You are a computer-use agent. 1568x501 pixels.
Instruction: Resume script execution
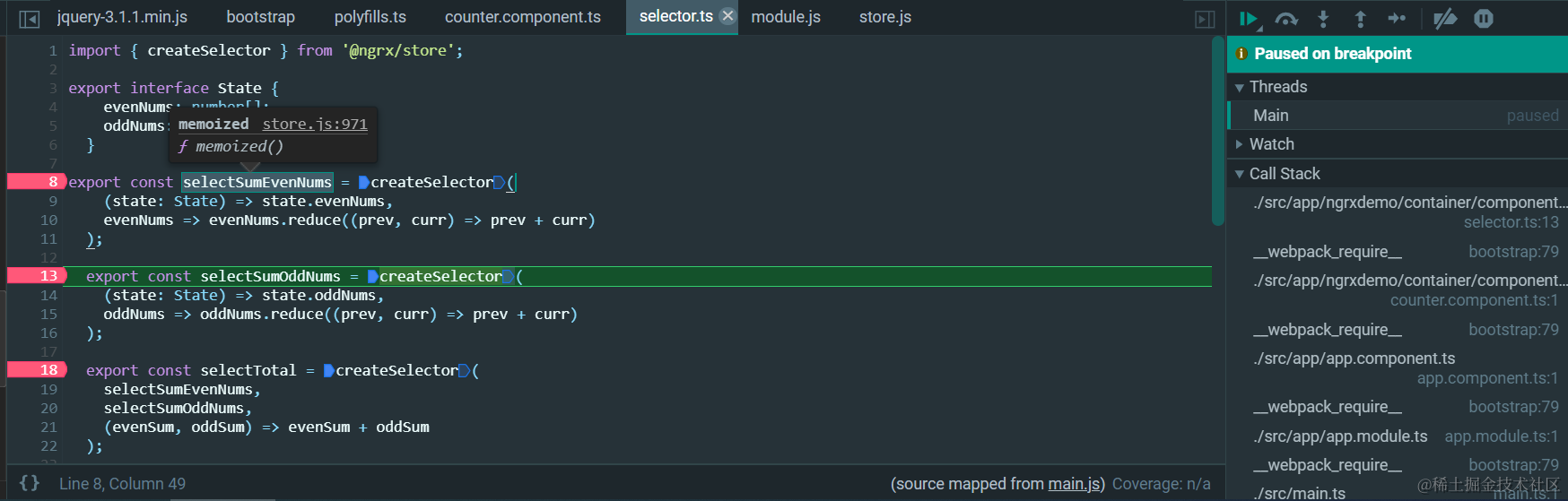(x=1248, y=19)
